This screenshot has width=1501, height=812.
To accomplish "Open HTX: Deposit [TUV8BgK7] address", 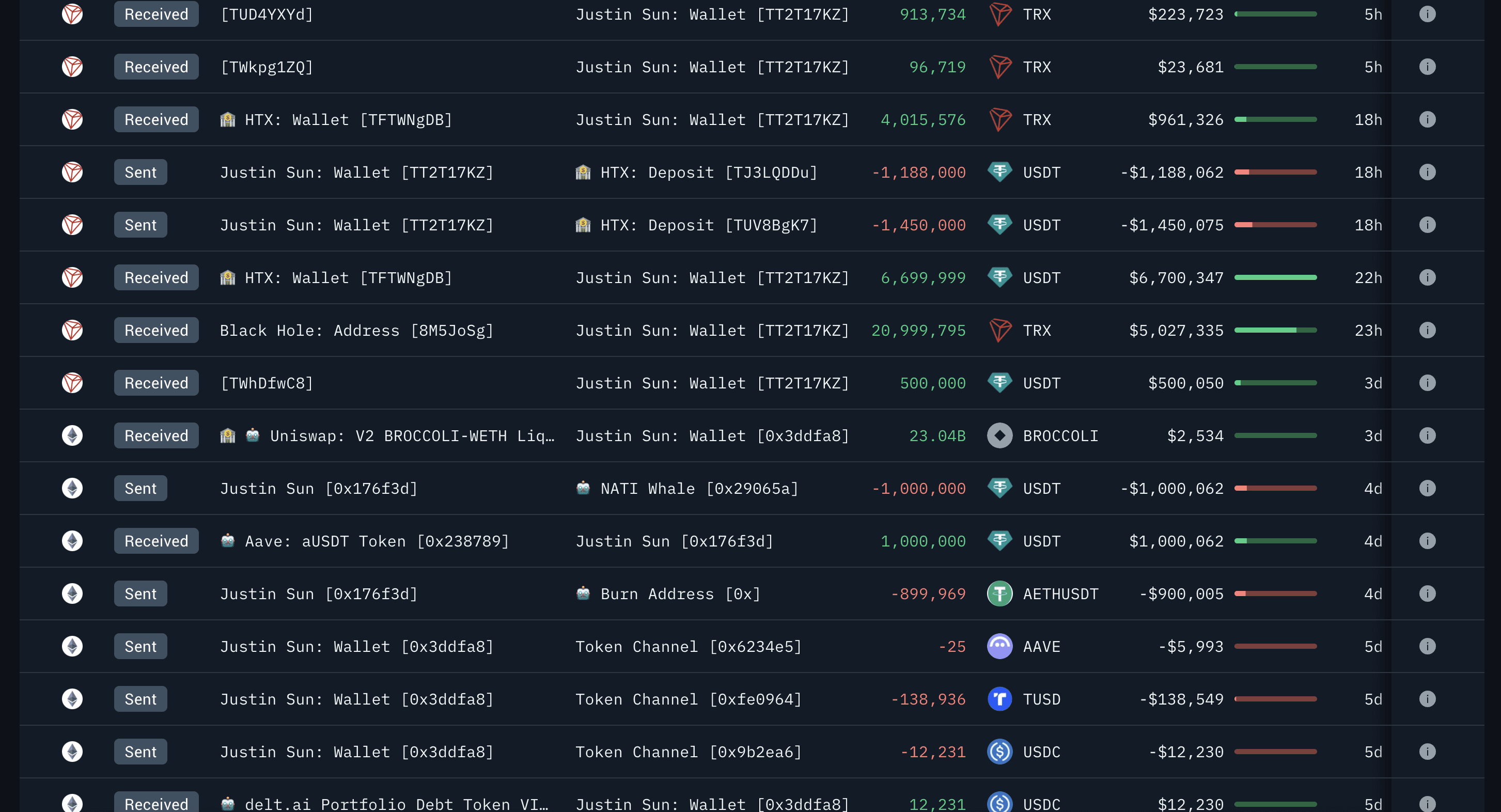I will (x=709, y=225).
